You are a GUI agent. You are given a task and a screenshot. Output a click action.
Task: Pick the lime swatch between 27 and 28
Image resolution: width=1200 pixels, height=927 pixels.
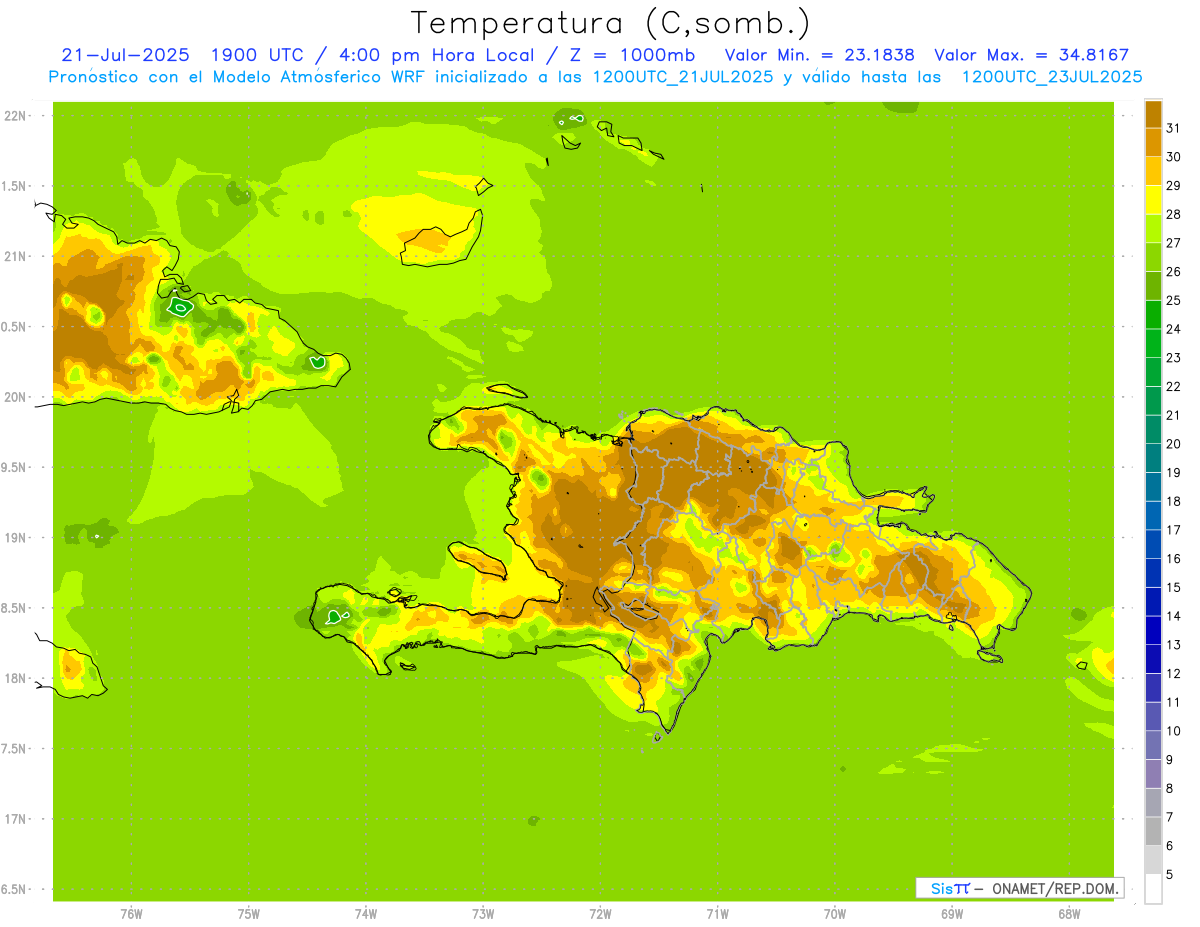click(1153, 229)
